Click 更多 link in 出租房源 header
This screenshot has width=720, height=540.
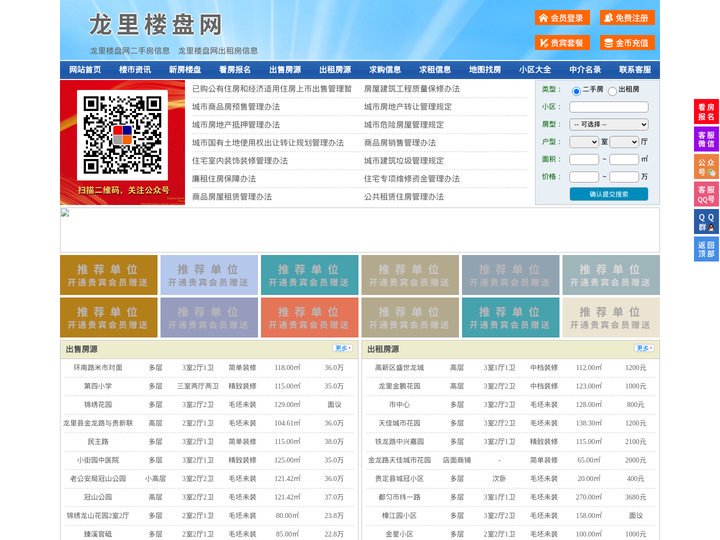click(644, 349)
